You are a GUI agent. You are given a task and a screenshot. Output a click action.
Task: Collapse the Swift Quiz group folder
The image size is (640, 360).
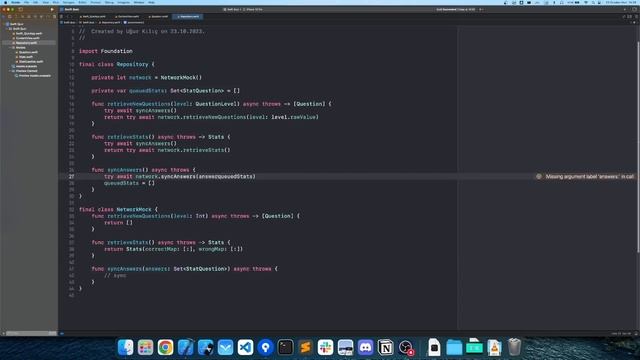click(x=7, y=29)
